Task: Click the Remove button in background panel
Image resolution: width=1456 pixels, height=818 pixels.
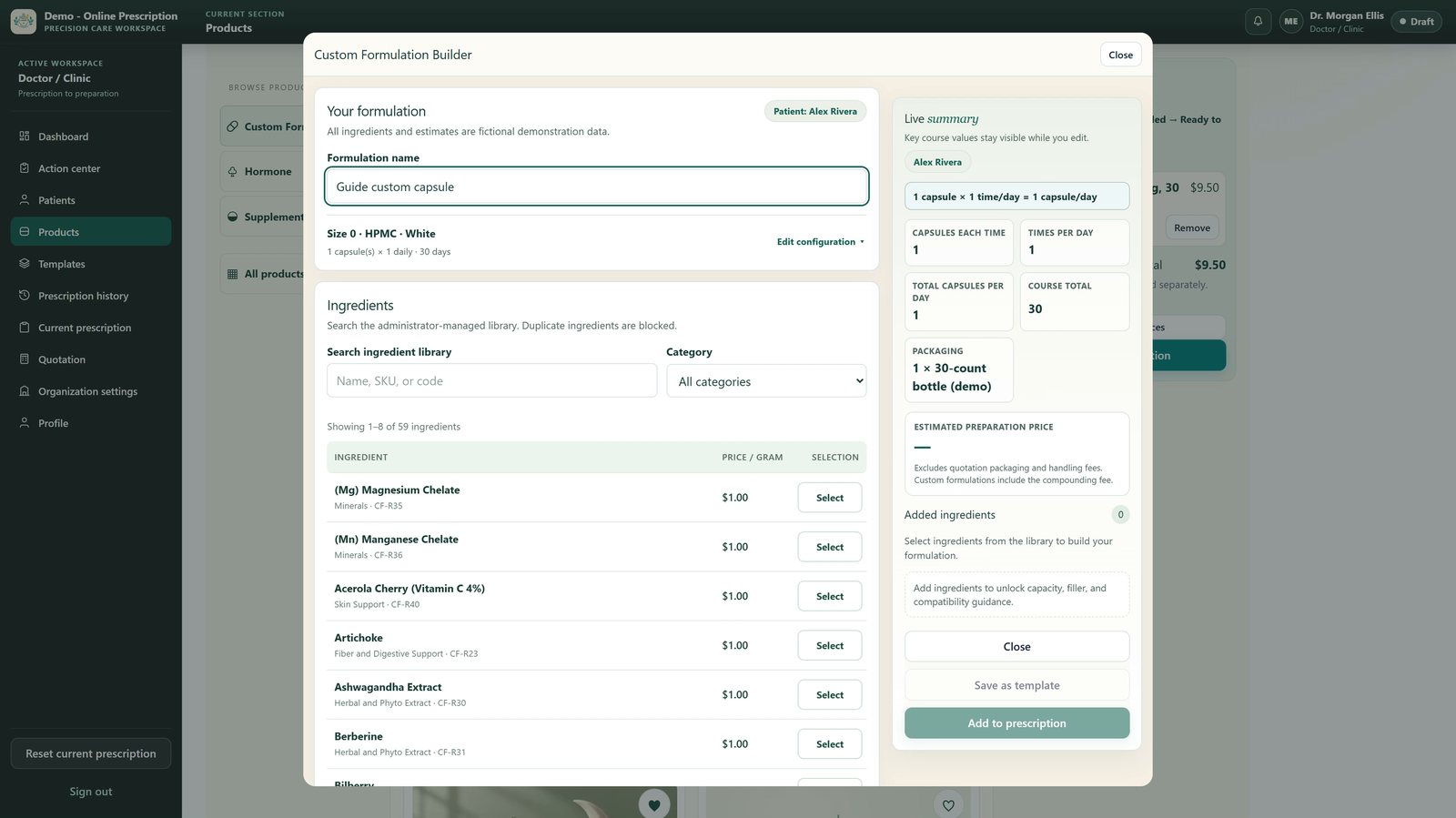Action: point(1192,227)
